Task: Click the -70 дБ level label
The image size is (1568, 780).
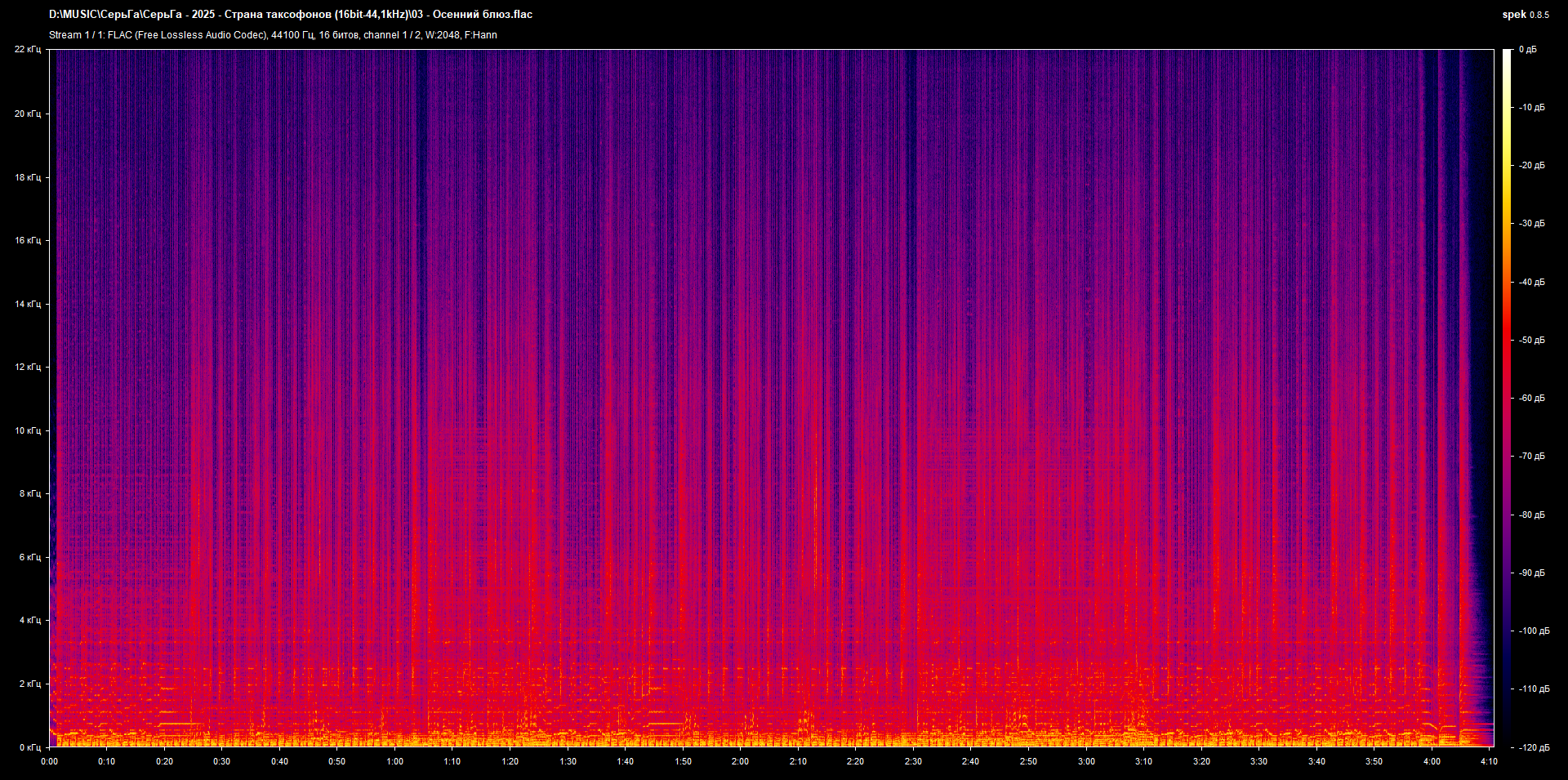Action: 1531,457
